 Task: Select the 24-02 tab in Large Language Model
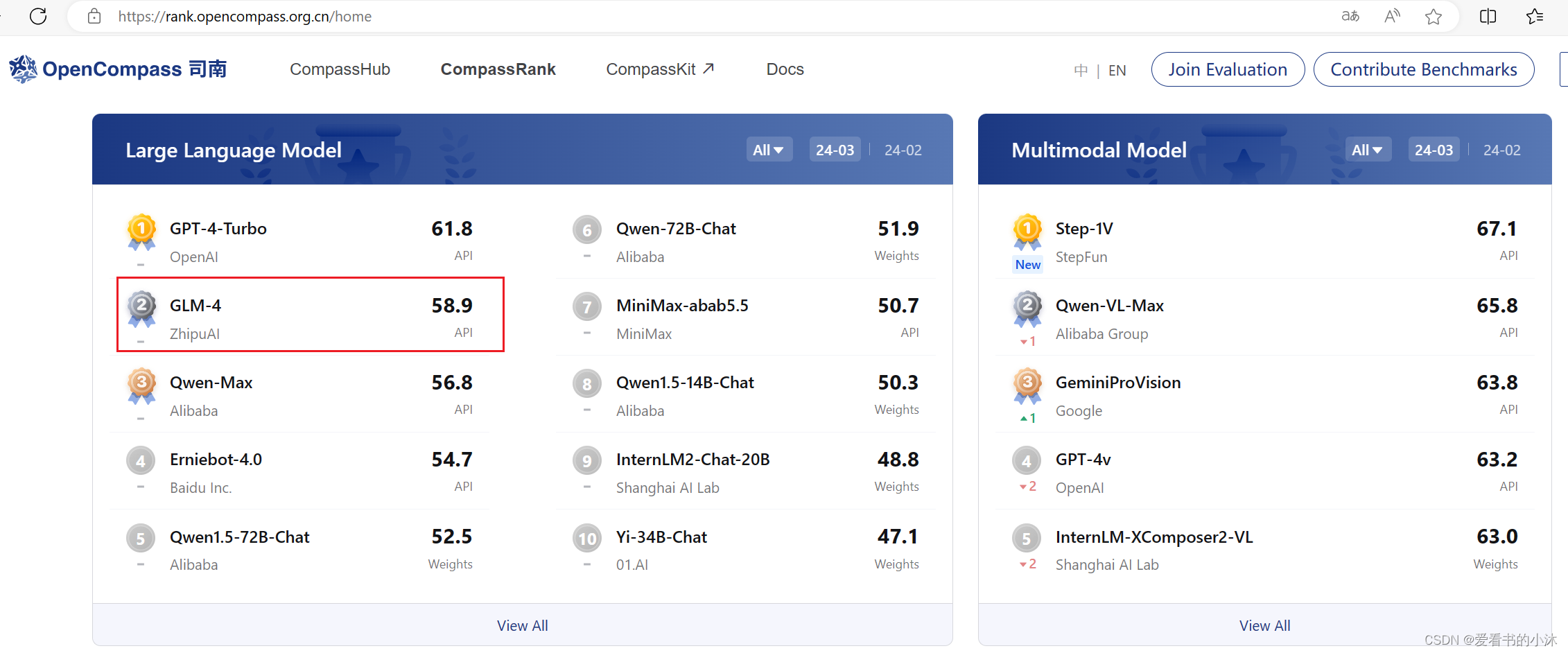tap(903, 150)
